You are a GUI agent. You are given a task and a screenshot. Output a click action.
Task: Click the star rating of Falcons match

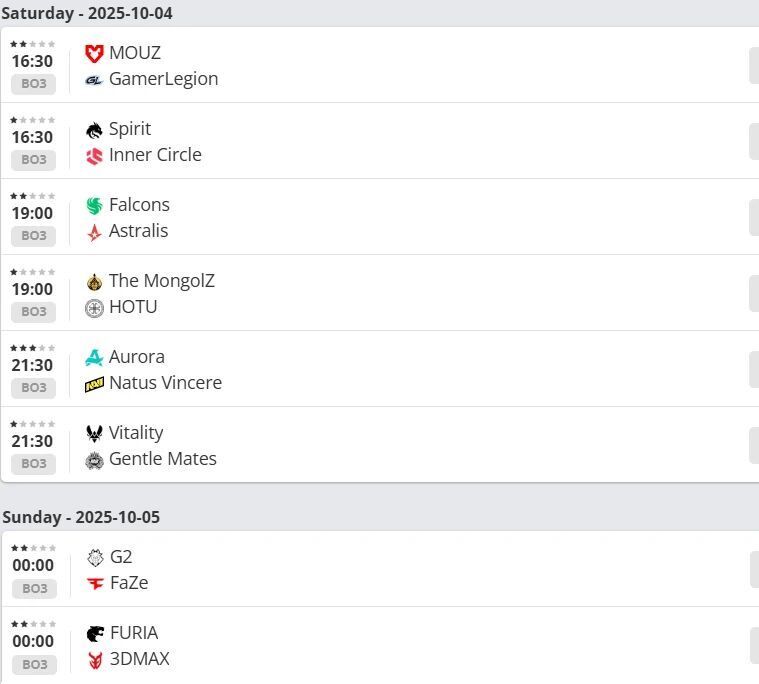coord(32,196)
